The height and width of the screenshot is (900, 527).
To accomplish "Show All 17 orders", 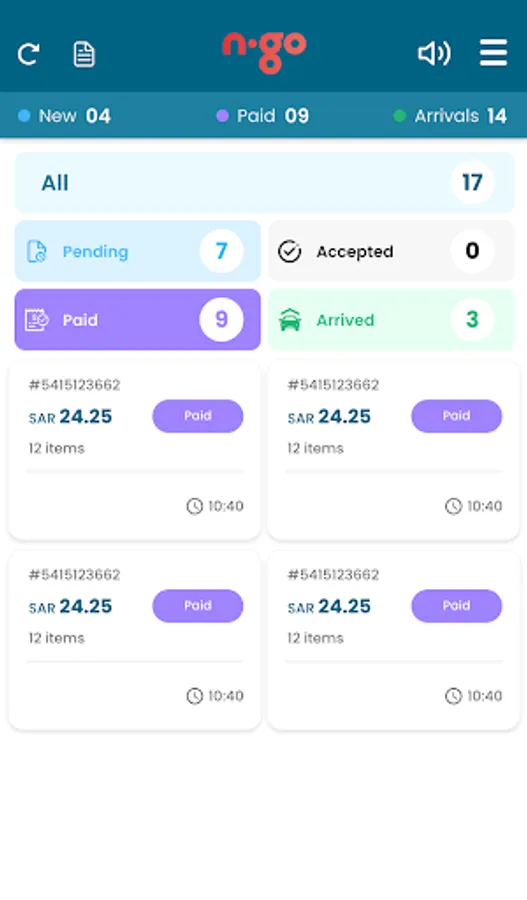I will click(264, 183).
